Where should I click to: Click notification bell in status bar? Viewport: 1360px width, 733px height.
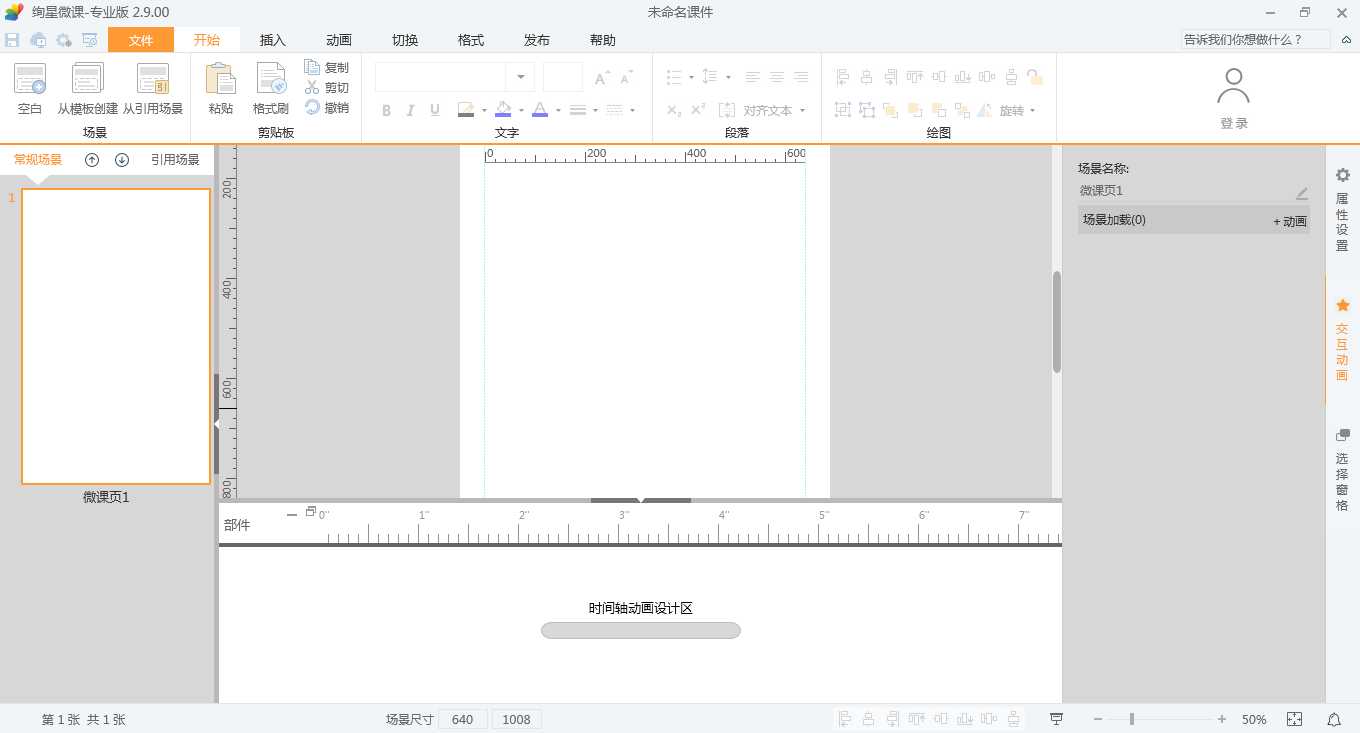click(x=1334, y=719)
